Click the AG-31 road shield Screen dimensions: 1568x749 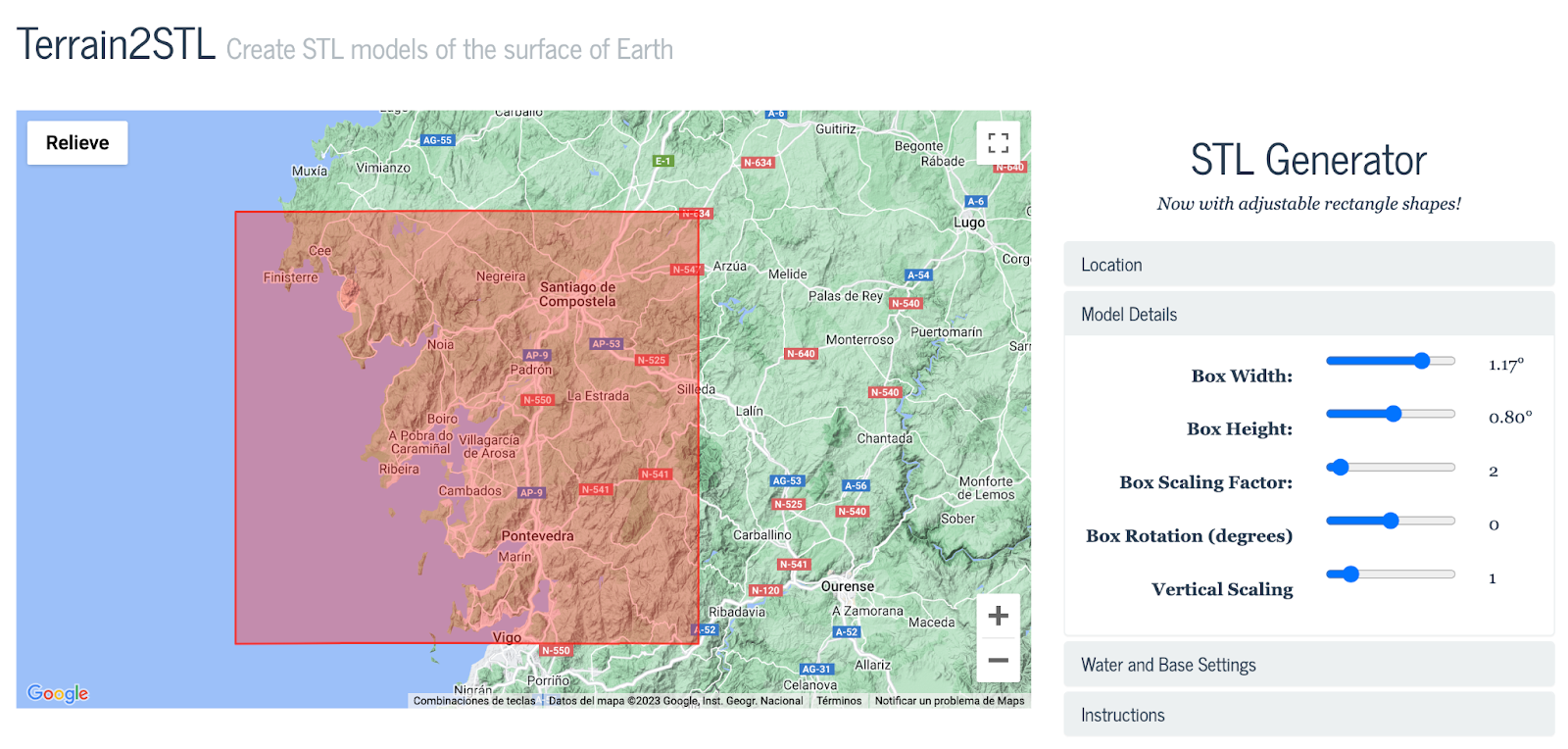[816, 670]
